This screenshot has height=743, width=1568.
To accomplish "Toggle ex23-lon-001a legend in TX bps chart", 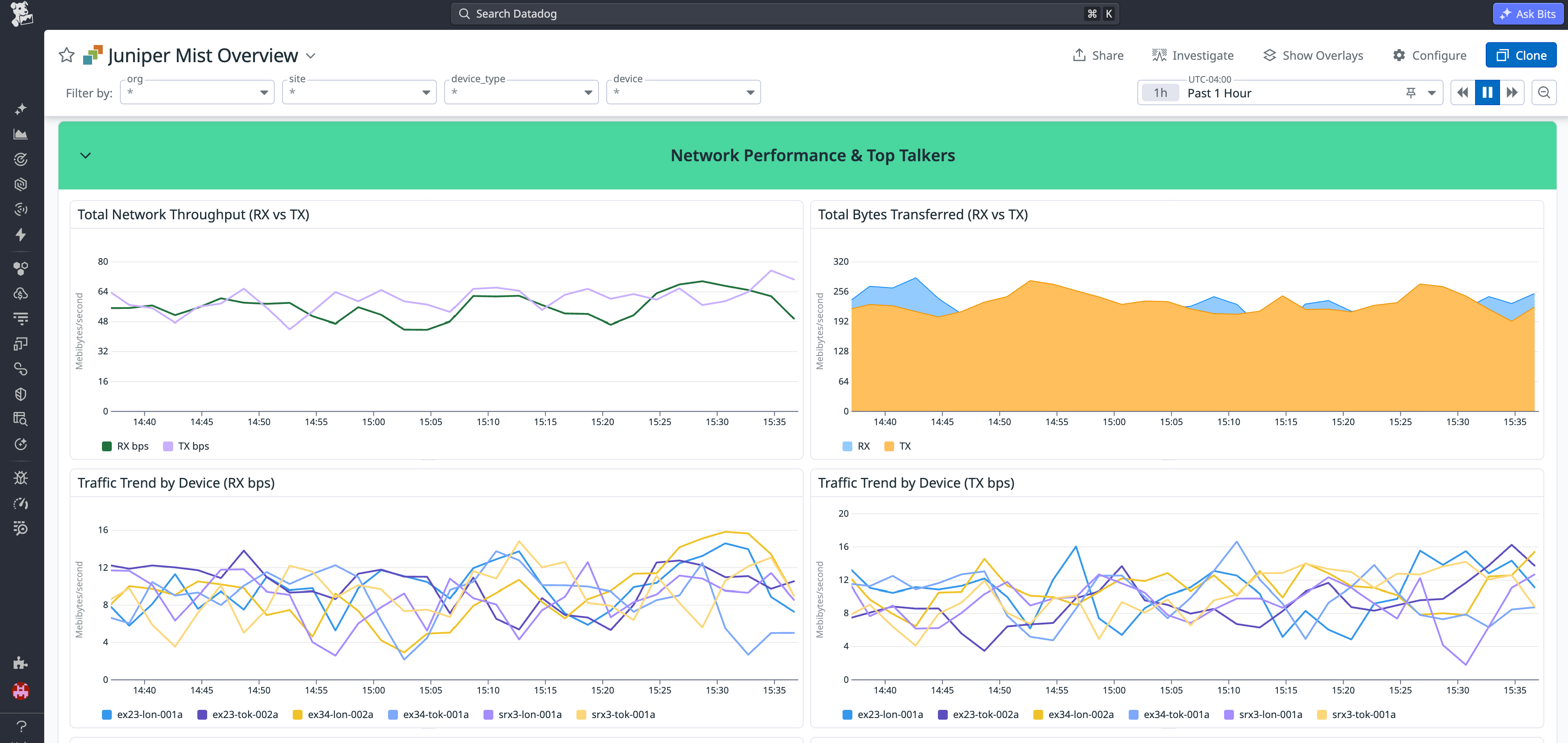I will (x=883, y=714).
